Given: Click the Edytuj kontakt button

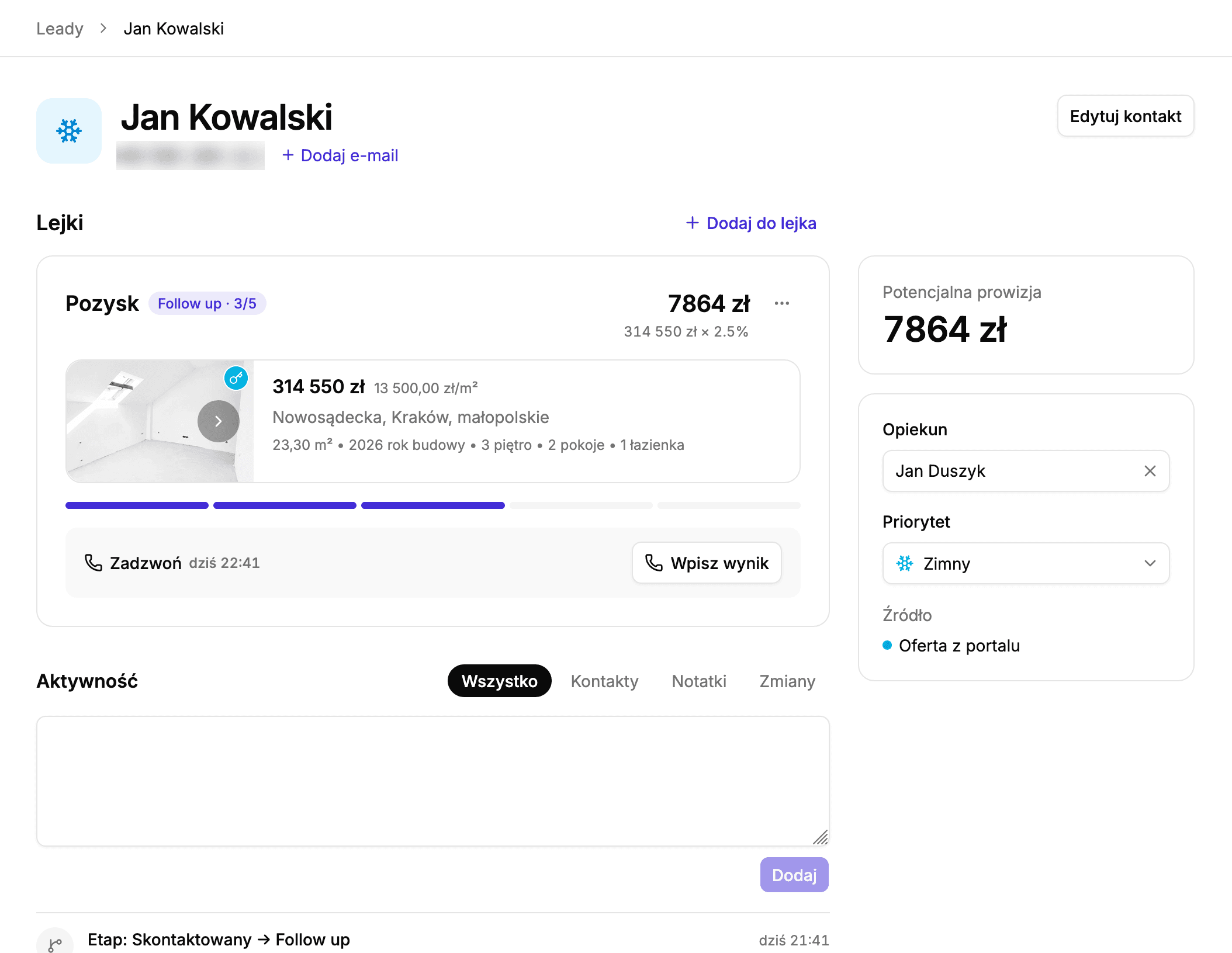Looking at the screenshot, I should click(1126, 116).
